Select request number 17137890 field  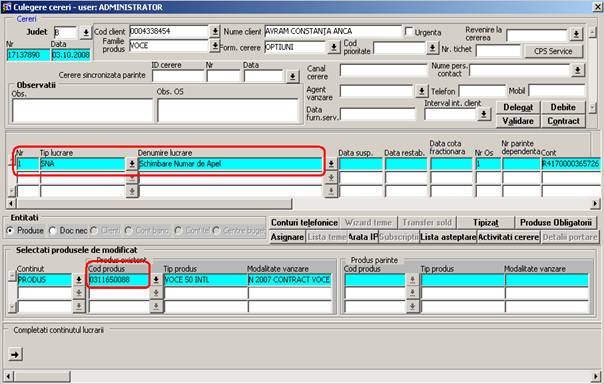coord(28,55)
